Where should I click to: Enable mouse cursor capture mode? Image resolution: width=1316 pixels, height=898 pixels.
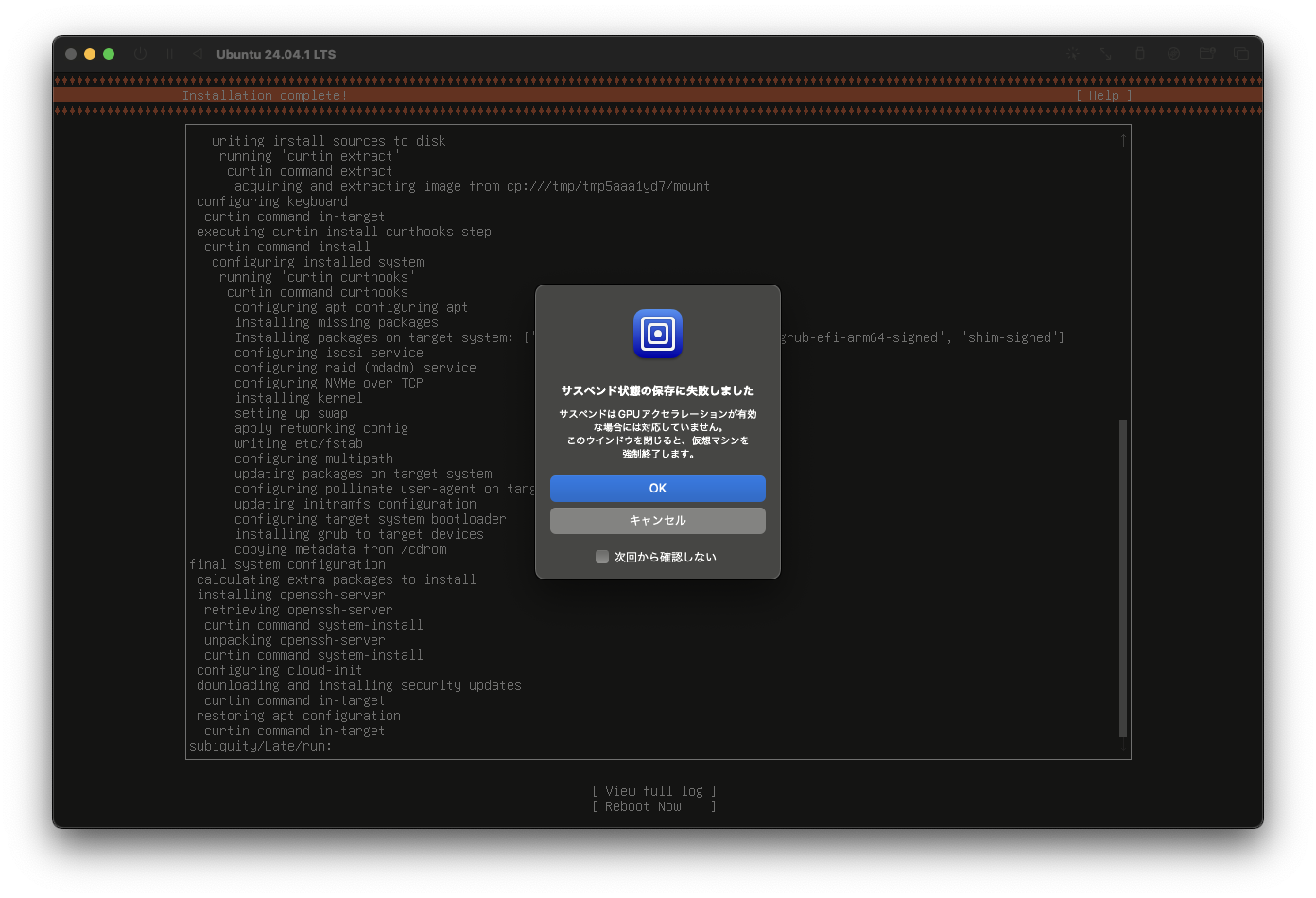click(1073, 54)
